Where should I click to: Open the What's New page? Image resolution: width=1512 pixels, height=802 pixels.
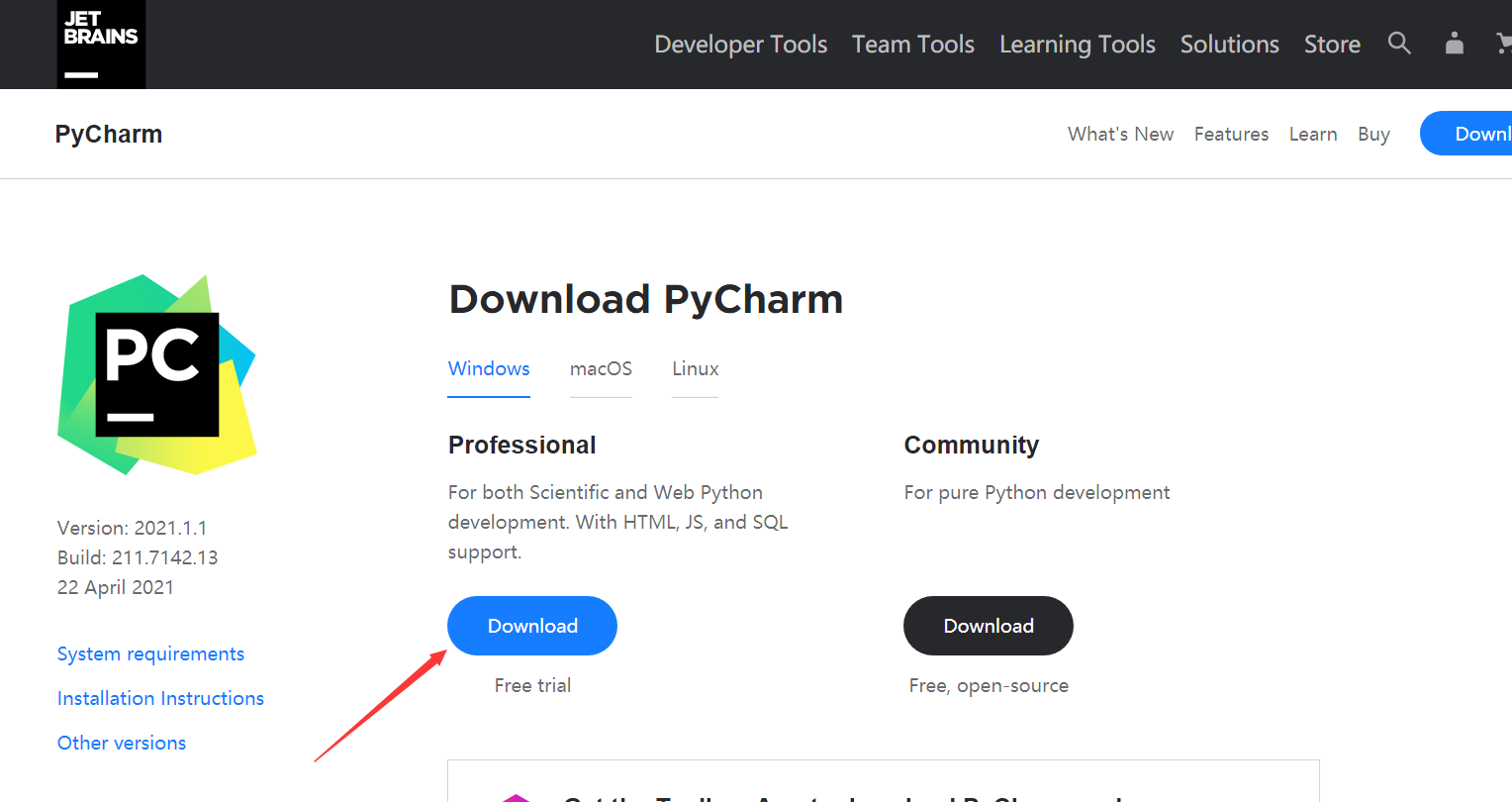click(x=1120, y=134)
